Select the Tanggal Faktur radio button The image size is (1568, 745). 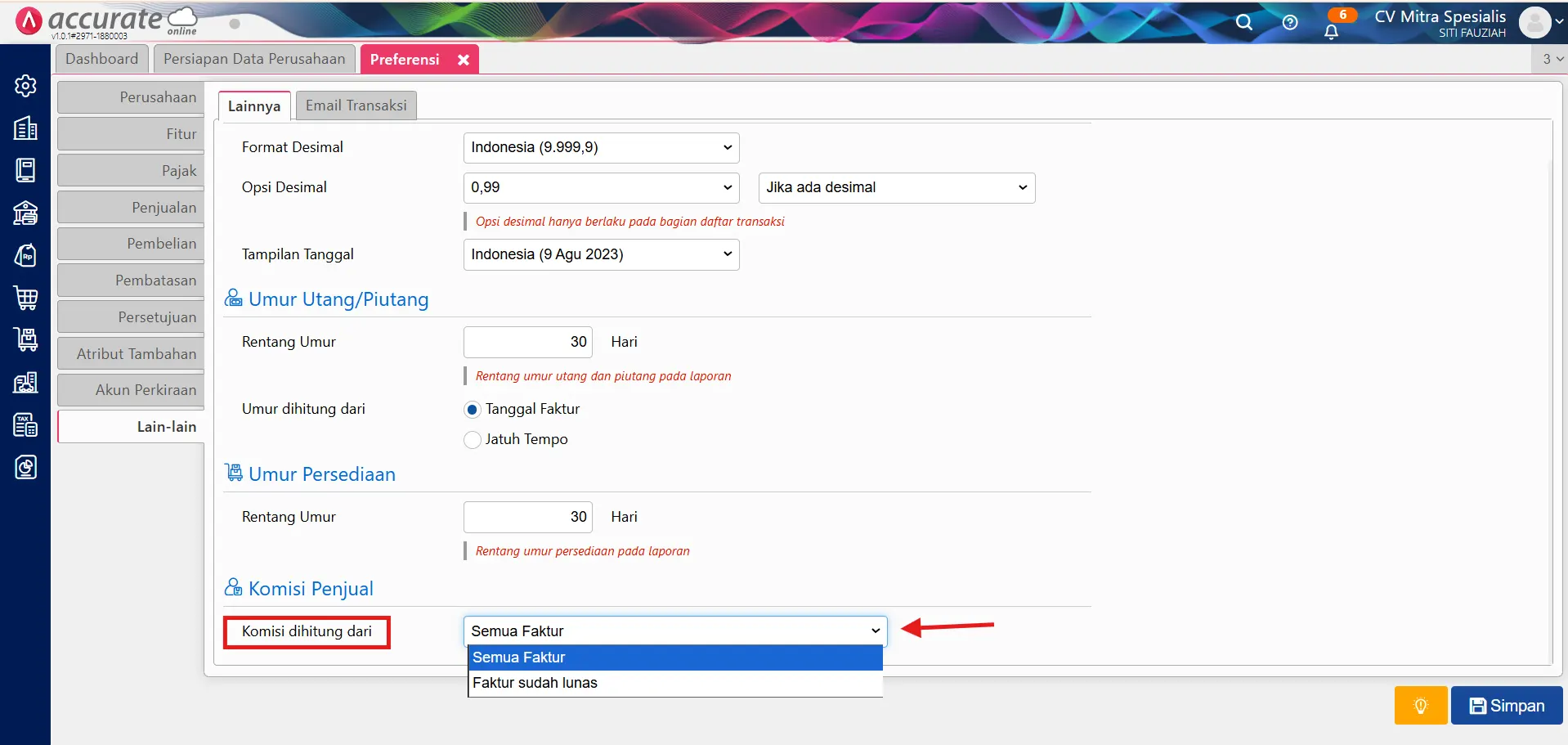(x=473, y=410)
